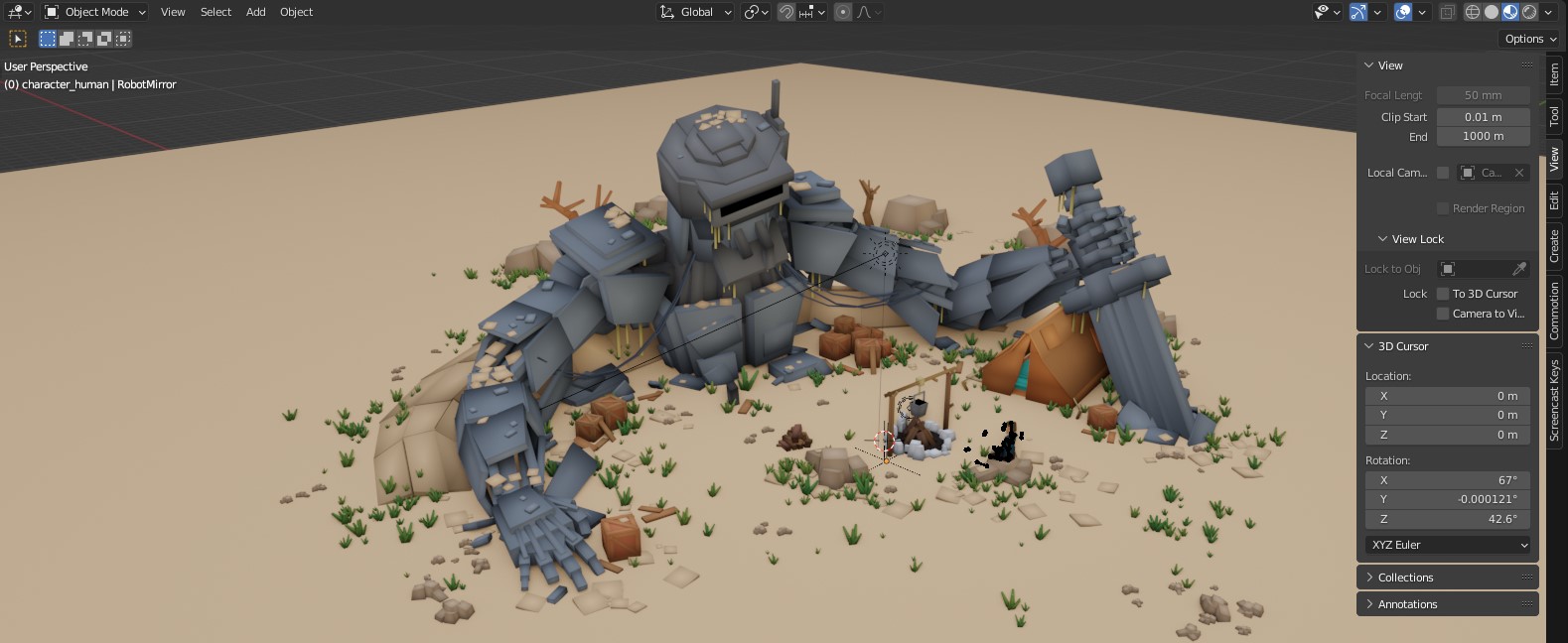This screenshot has height=643, width=1568.
Task: Enable rendered viewport shading
Action: tap(1529, 12)
